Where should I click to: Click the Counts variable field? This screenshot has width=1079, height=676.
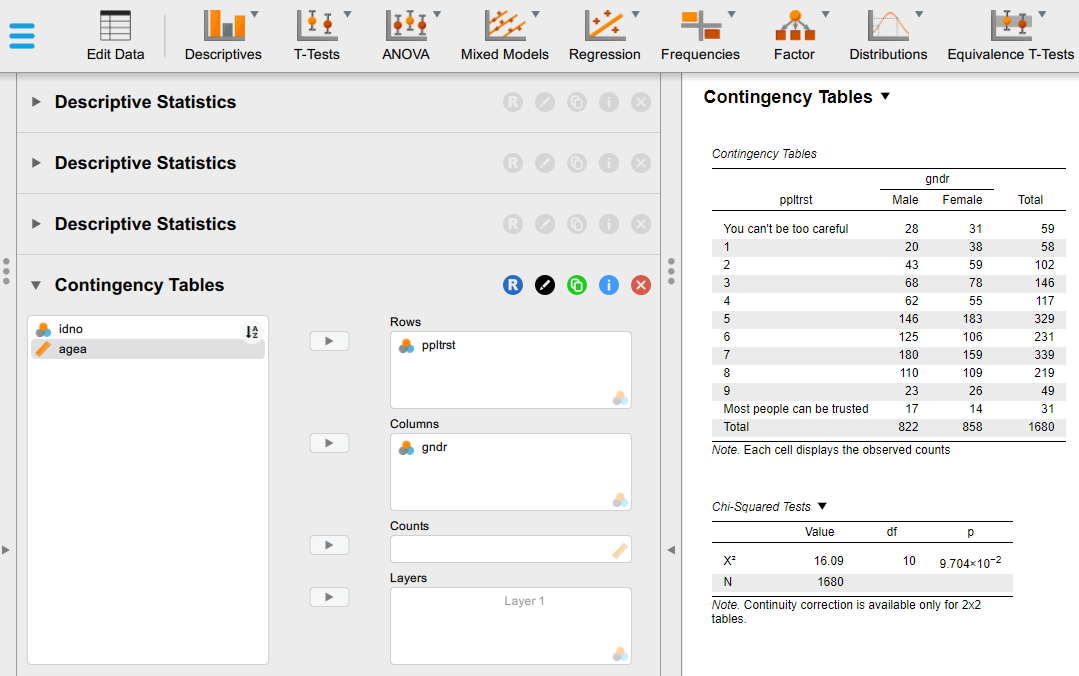pos(500,549)
